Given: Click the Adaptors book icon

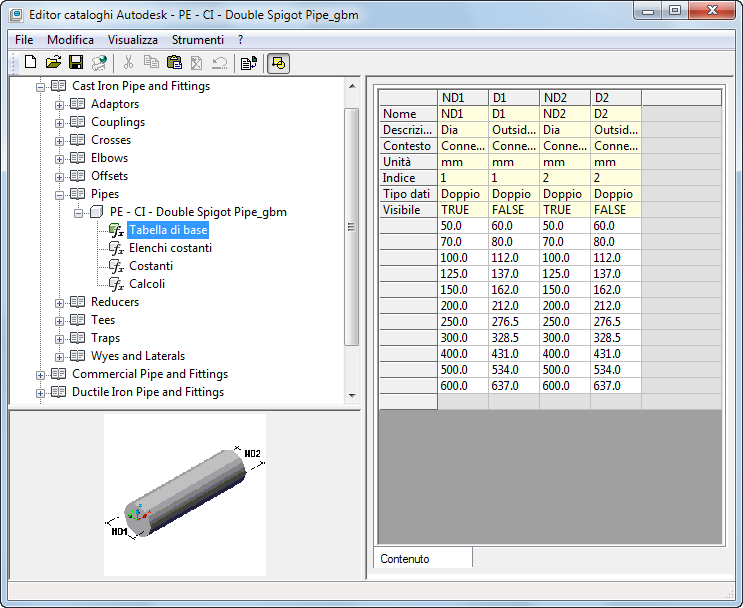Looking at the screenshot, I should point(78,104).
